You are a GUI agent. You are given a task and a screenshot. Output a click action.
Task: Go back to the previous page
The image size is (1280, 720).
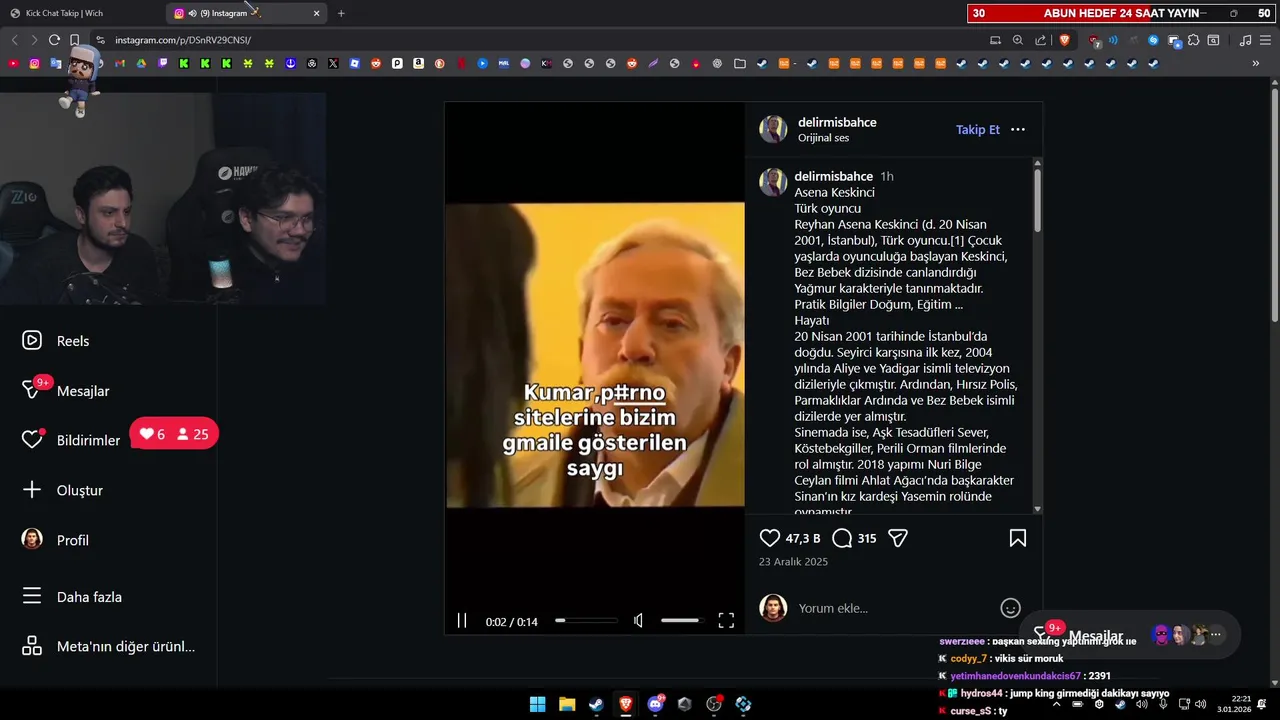pos(14,40)
